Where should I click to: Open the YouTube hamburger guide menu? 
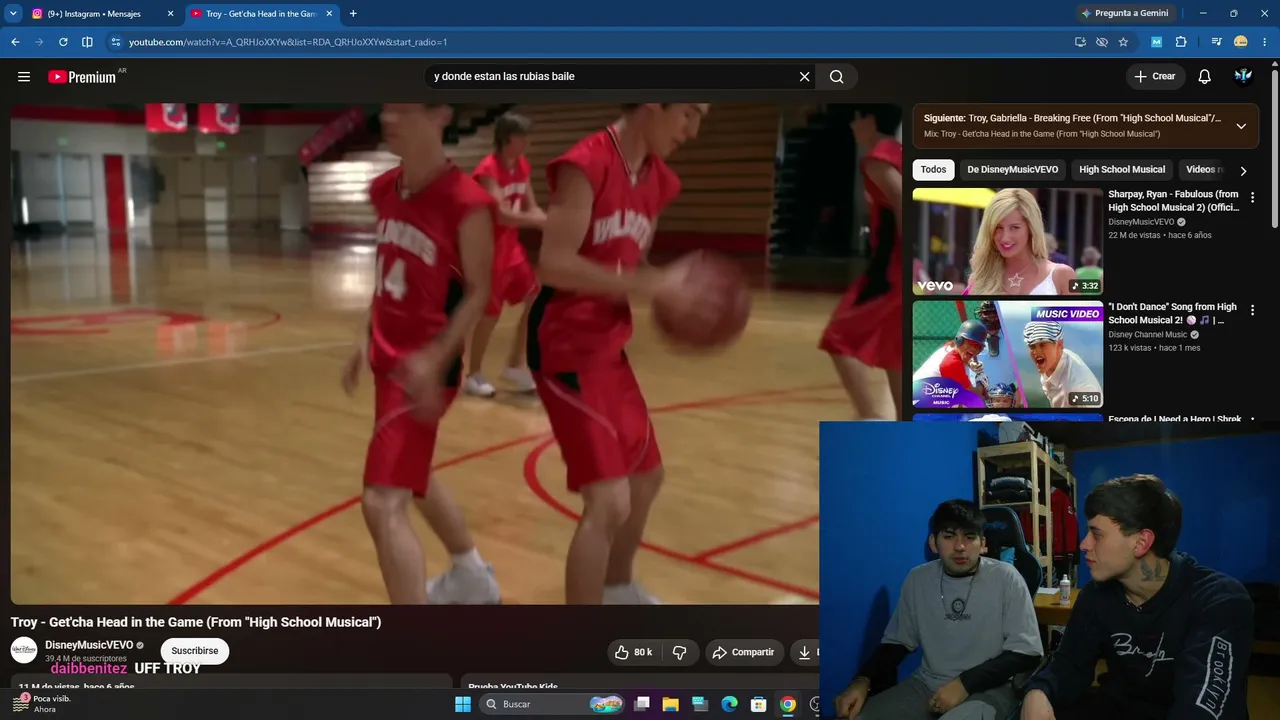[x=24, y=77]
